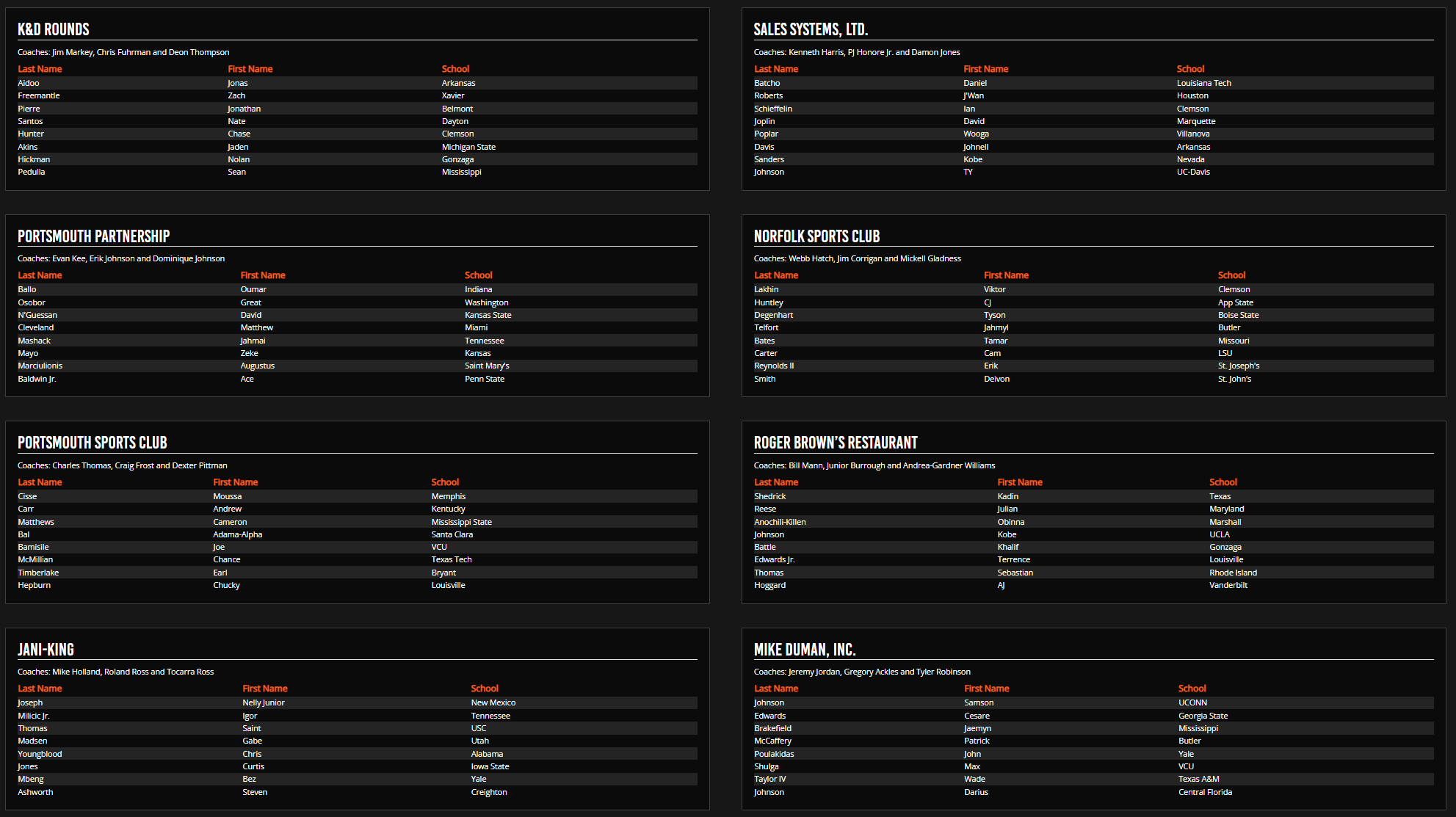The width and height of the screenshot is (1456, 817).
Task: Select Pedulla last name cell
Action: coord(32,172)
